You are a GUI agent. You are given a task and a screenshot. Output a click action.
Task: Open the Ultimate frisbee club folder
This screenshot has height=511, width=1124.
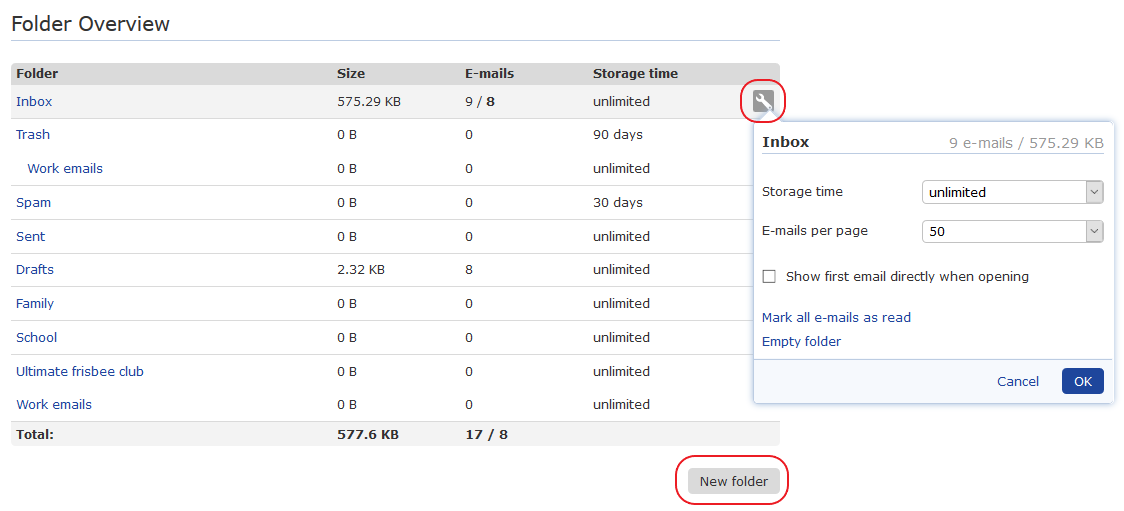[80, 372]
